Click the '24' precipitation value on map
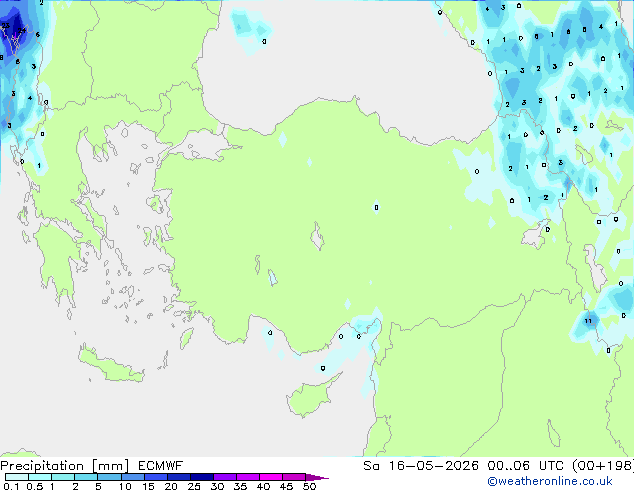This screenshot has width=634, height=490. (21, 30)
